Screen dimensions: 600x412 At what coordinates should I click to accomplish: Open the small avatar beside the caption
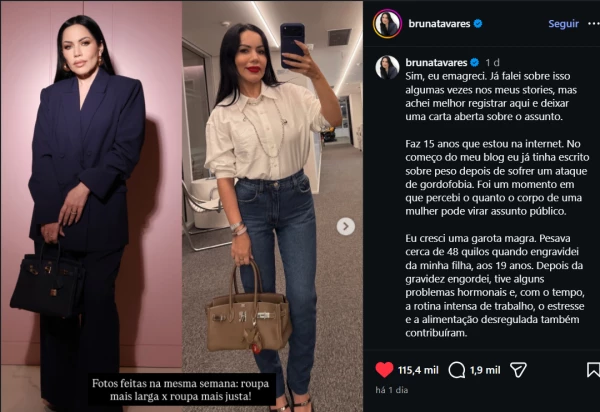pos(387,67)
